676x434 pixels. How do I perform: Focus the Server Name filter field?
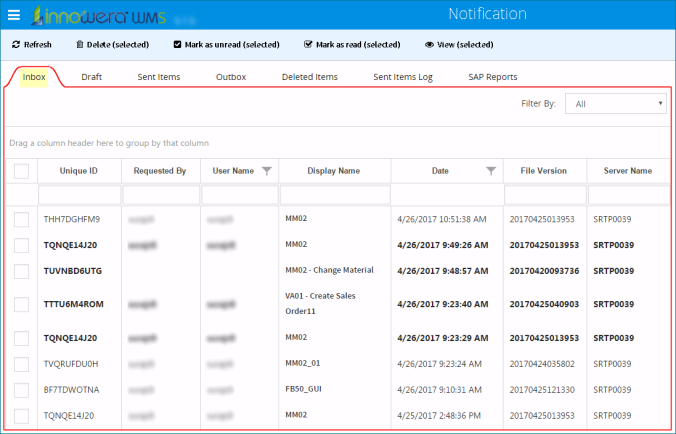(629, 195)
